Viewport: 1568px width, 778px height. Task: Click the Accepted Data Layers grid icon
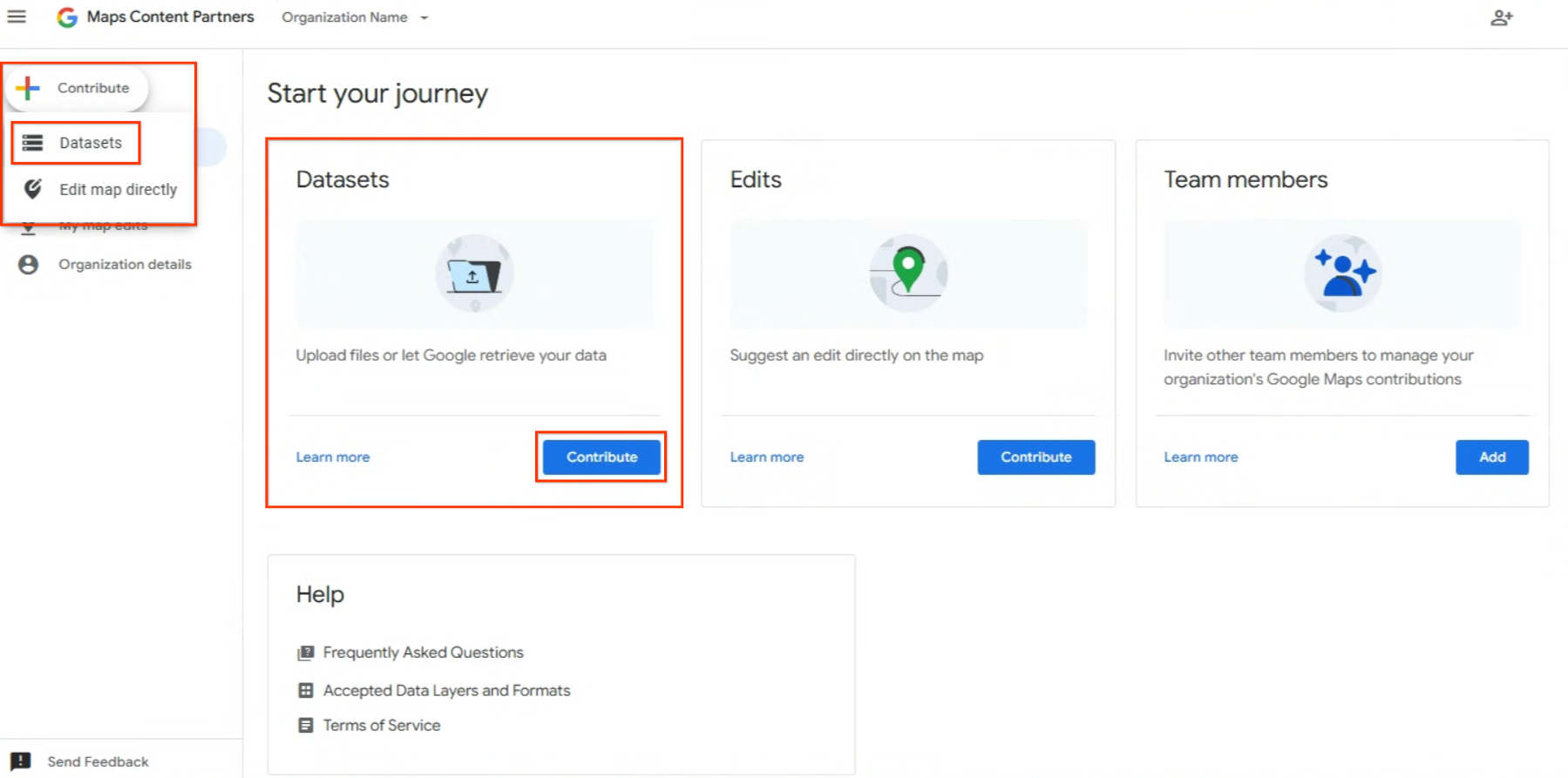[x=306, y=690]
